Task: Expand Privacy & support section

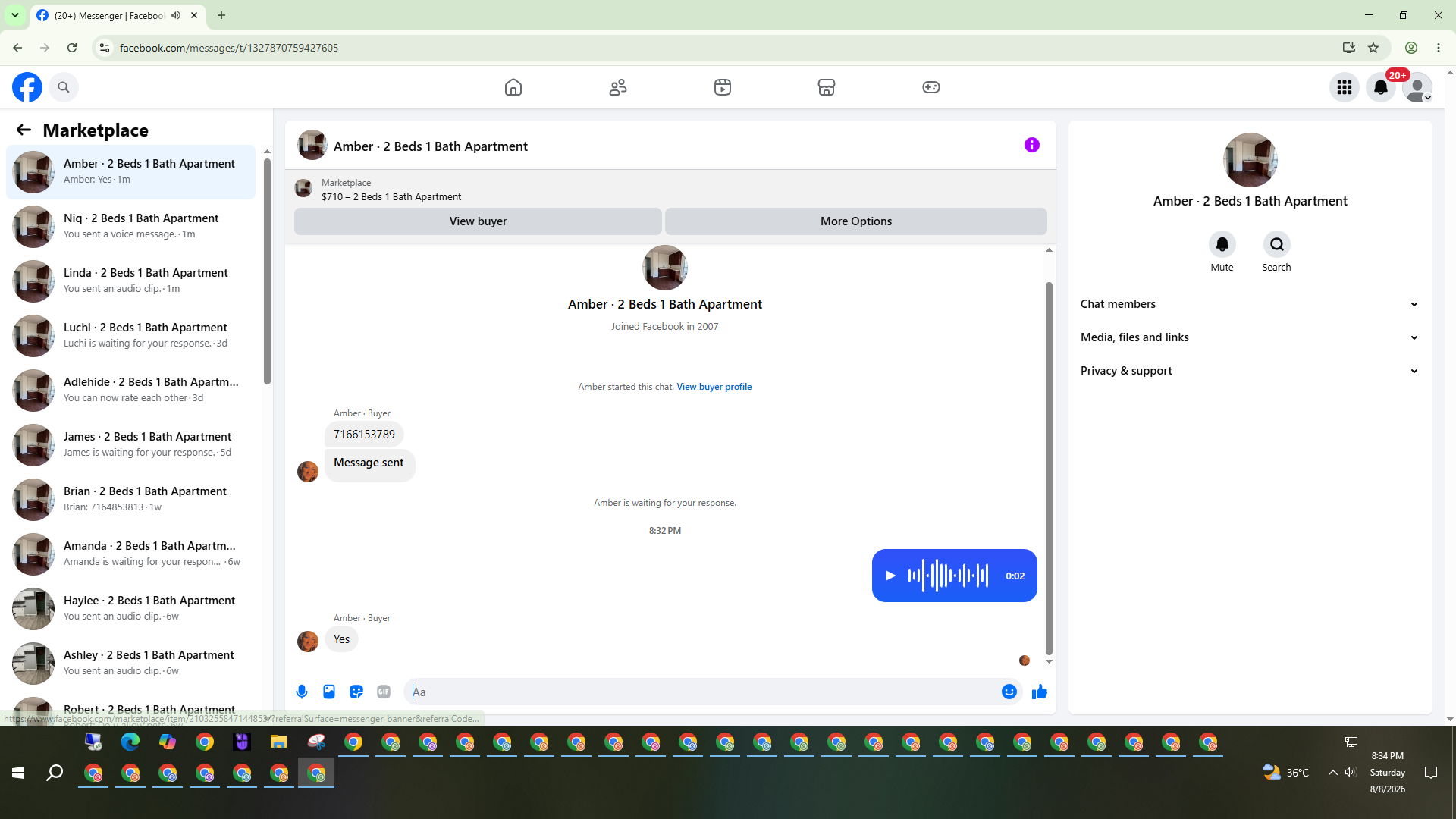Action: pyautogui.click(x=1250, y=371)
